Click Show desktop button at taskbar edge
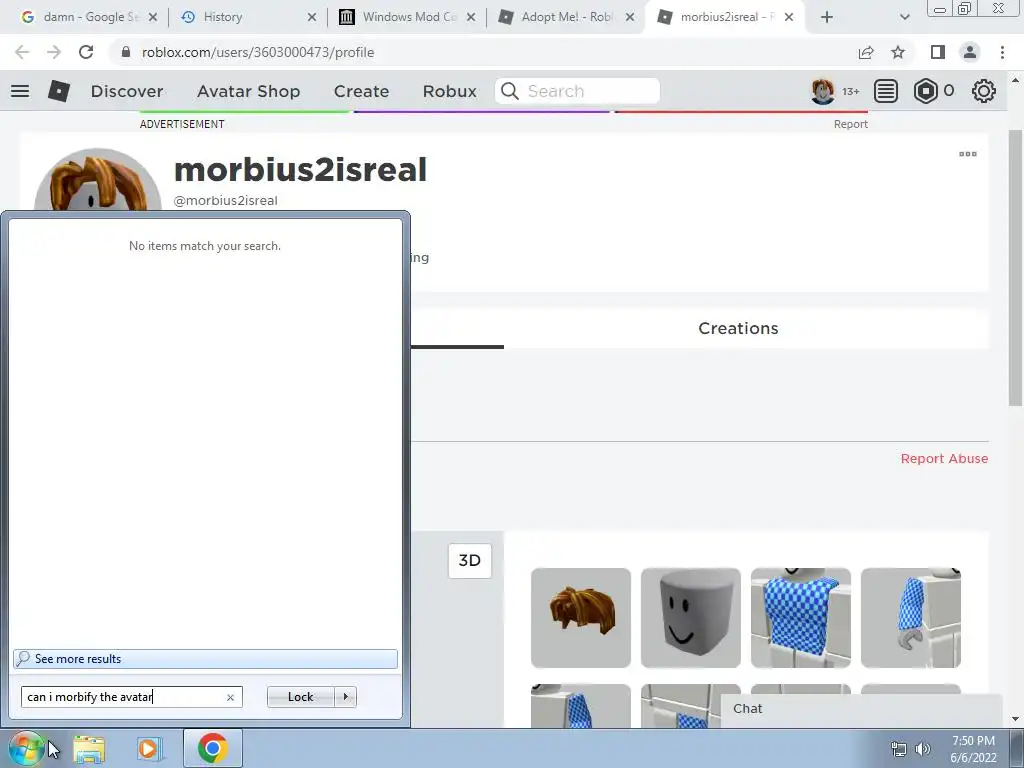Image resolution: width=1024 pixels, height=768 pixels. coord(1016,748)
